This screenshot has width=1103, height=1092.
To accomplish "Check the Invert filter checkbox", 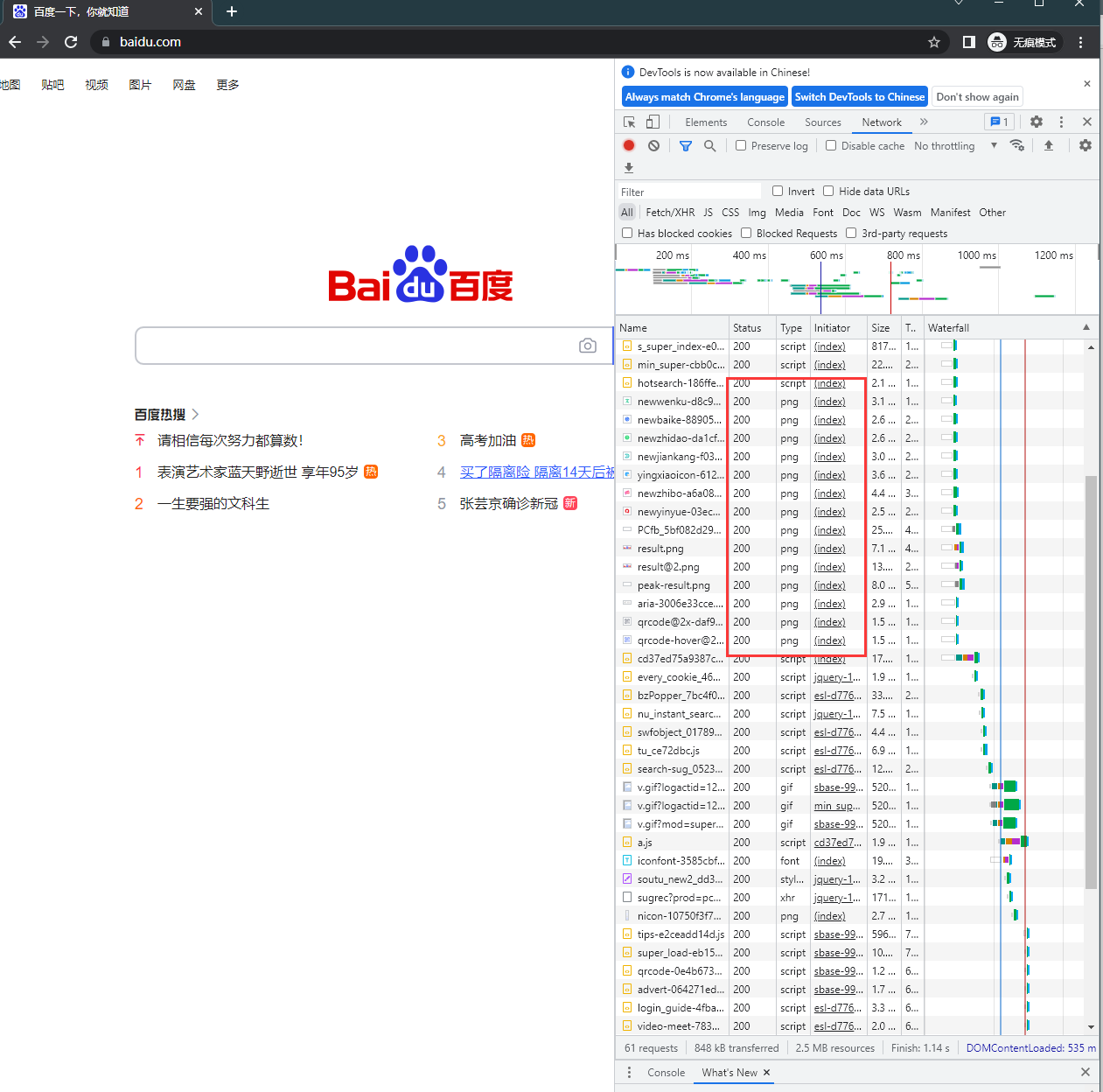I will coord(778,191).
